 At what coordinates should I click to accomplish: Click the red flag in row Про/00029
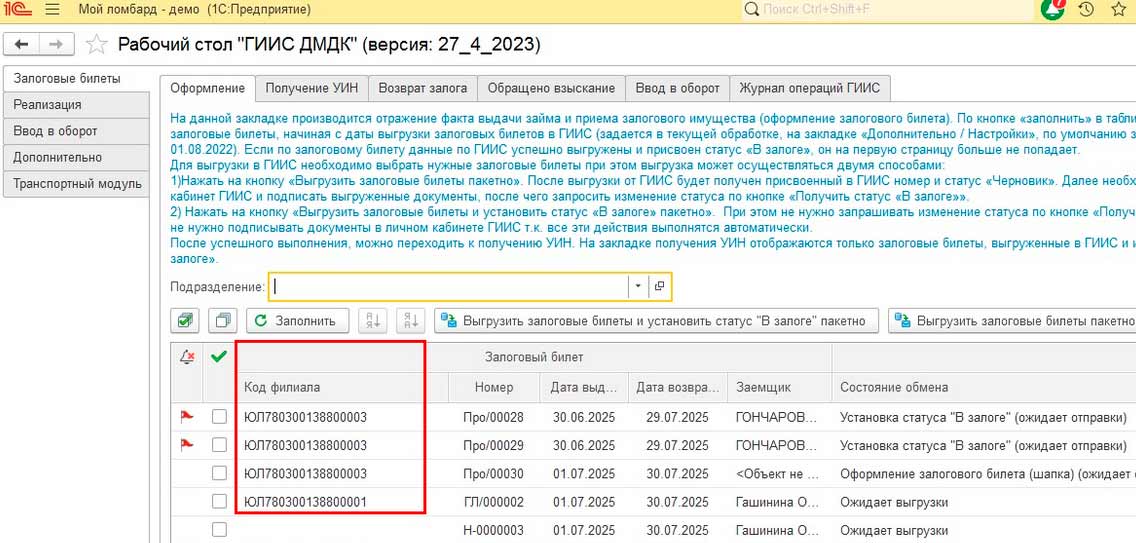187,445
